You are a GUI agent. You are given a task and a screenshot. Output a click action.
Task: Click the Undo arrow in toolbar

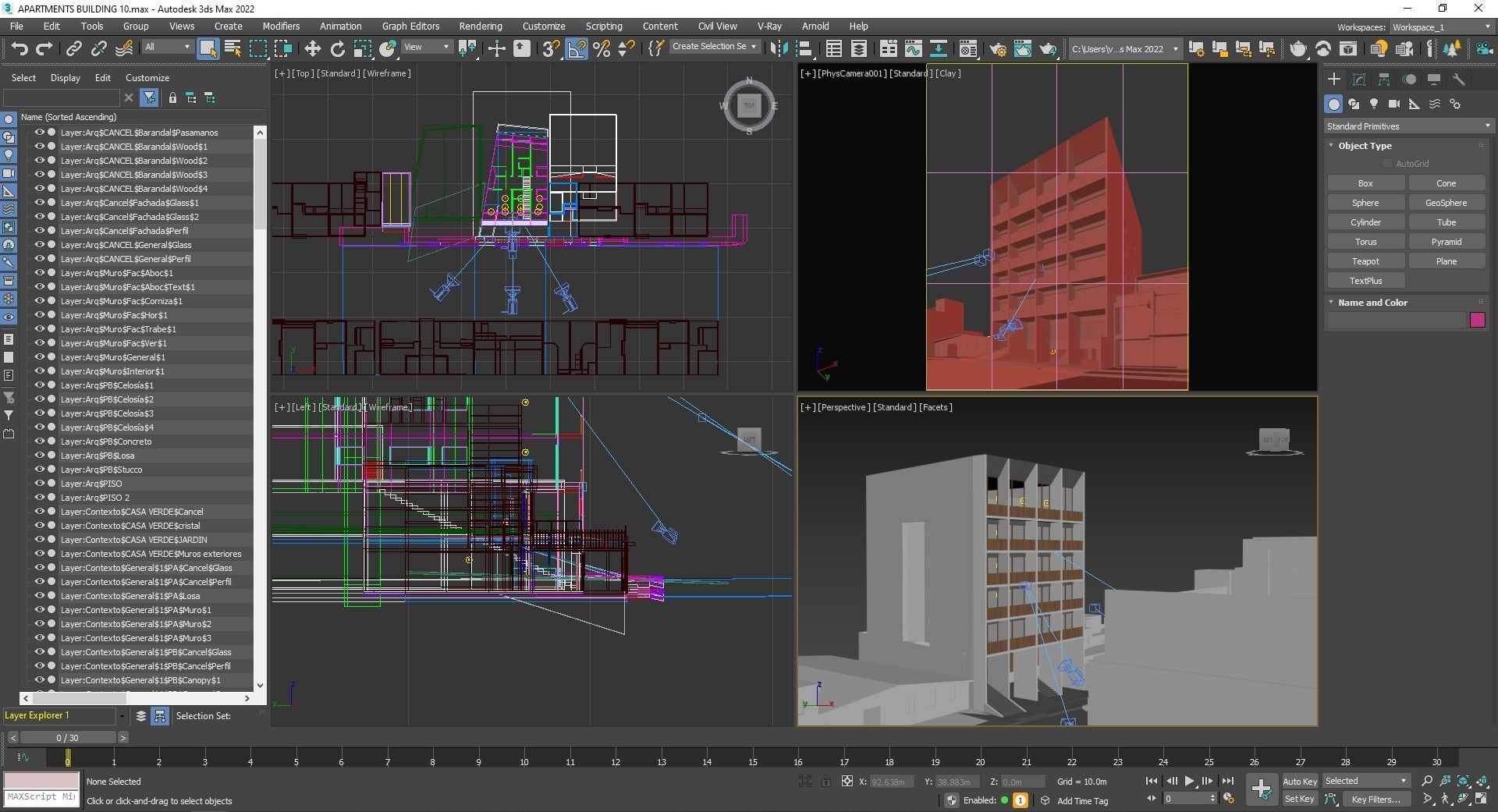pos(19,48)
